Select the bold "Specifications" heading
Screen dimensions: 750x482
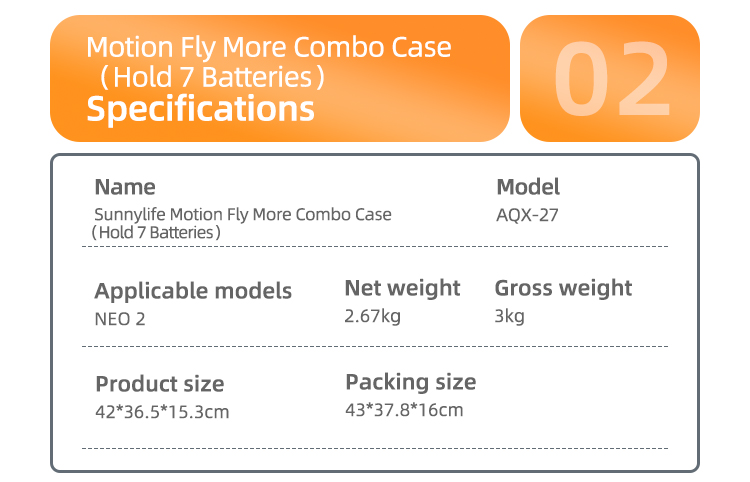[200, 108]
